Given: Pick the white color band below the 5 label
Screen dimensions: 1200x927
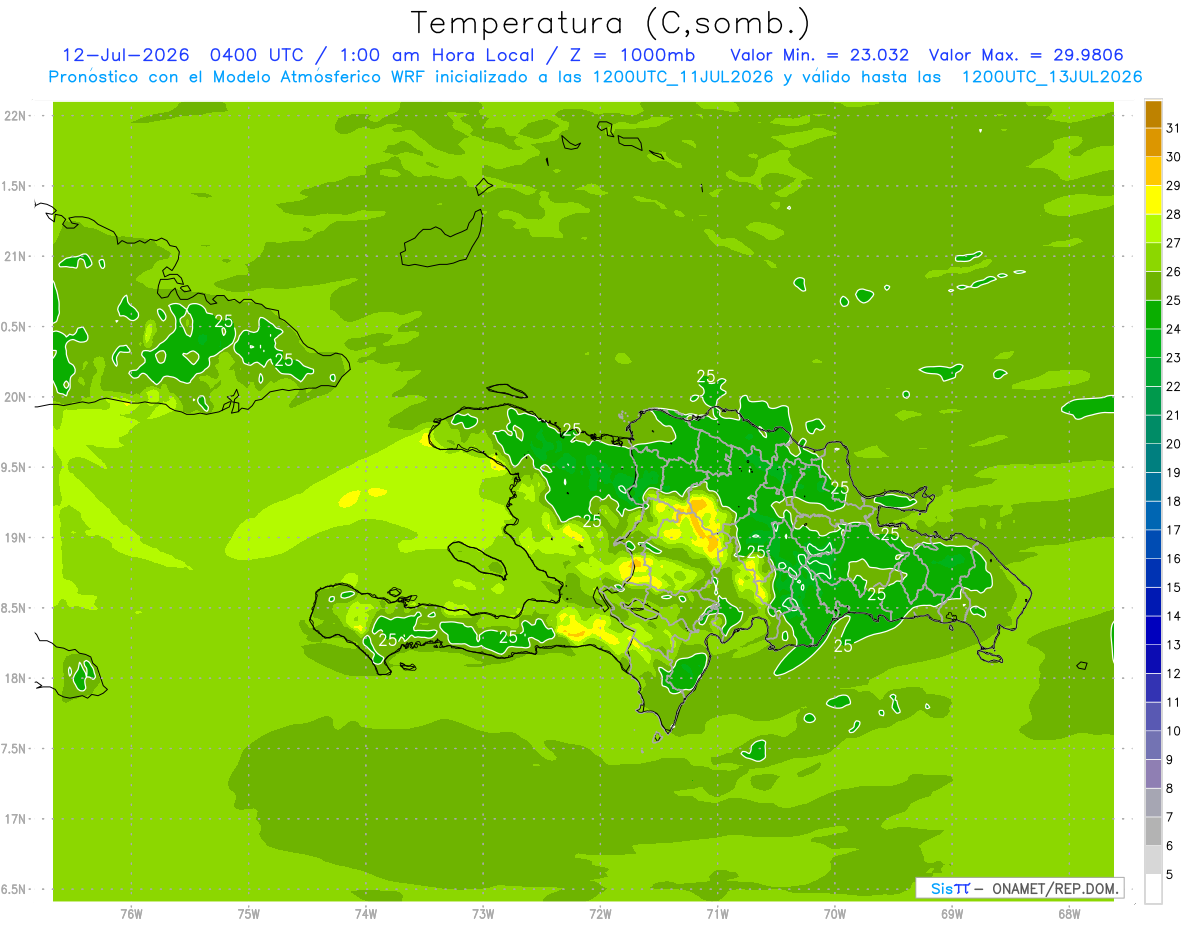Looking at the screenshot, I should pos(1153,889).
